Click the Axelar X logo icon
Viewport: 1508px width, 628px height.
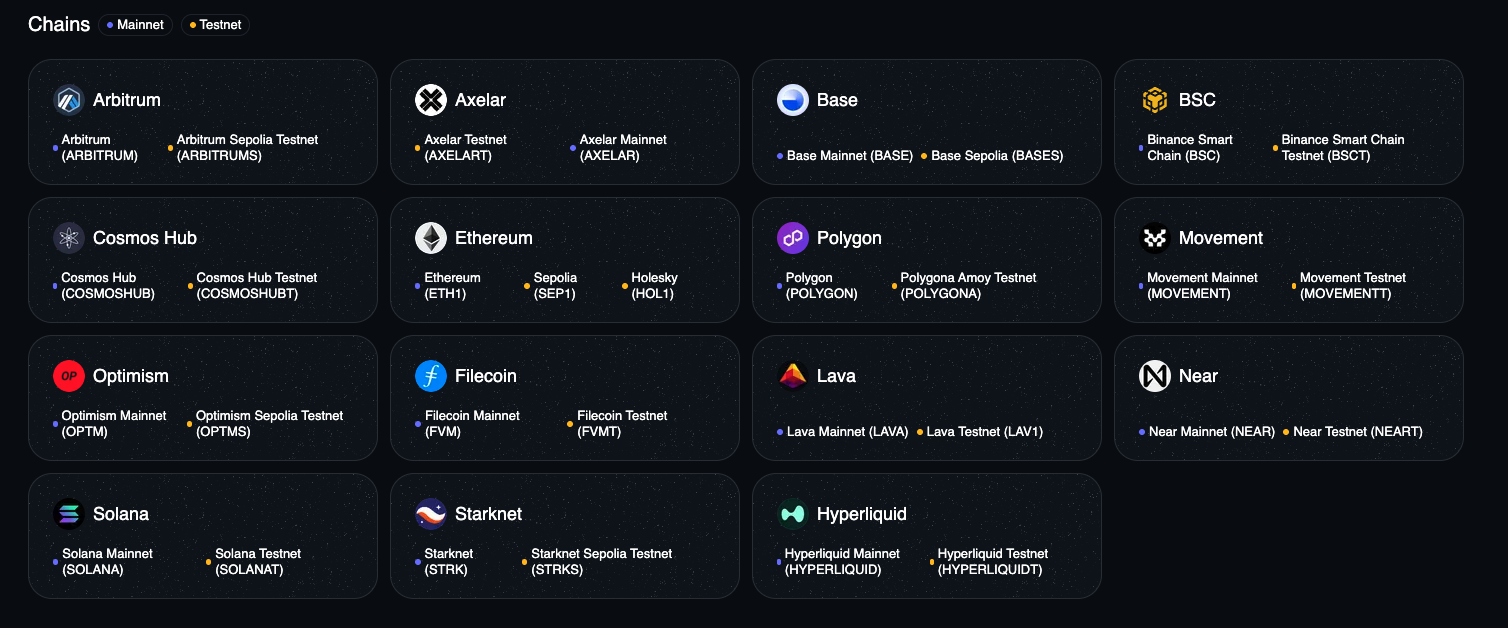[x=431, y=100]
